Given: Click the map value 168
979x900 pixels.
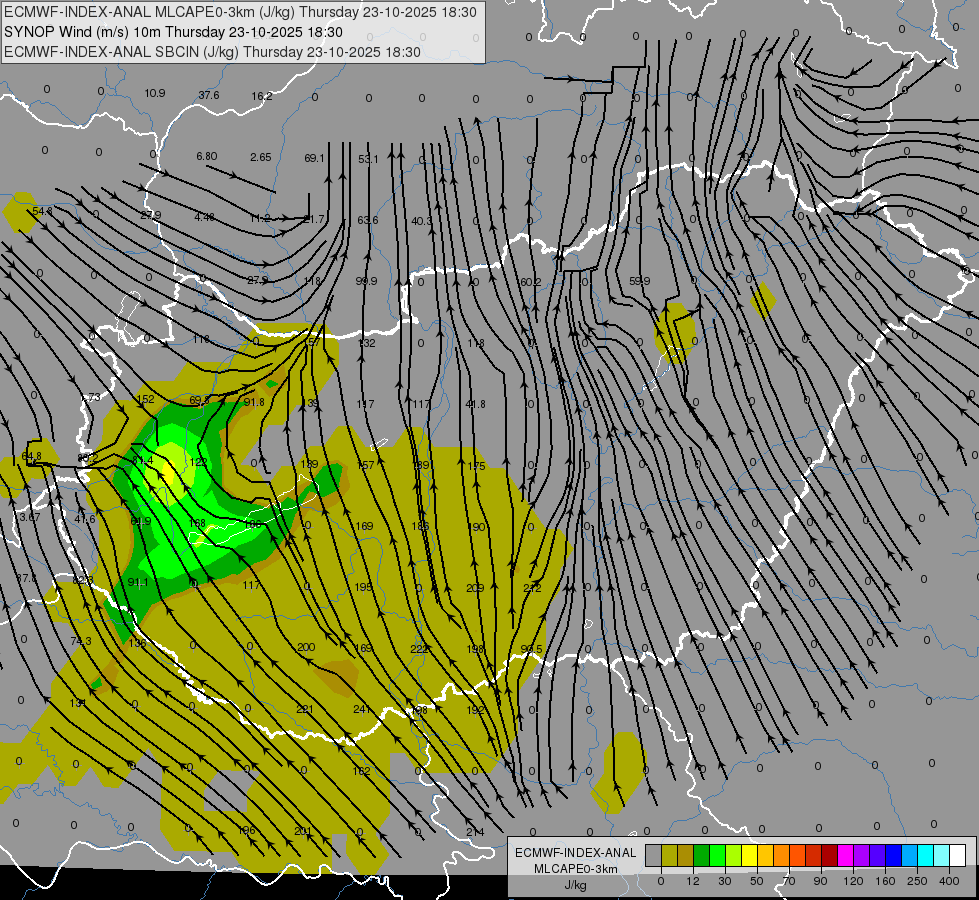Looking at the screenshot, I should click(197, 523).
